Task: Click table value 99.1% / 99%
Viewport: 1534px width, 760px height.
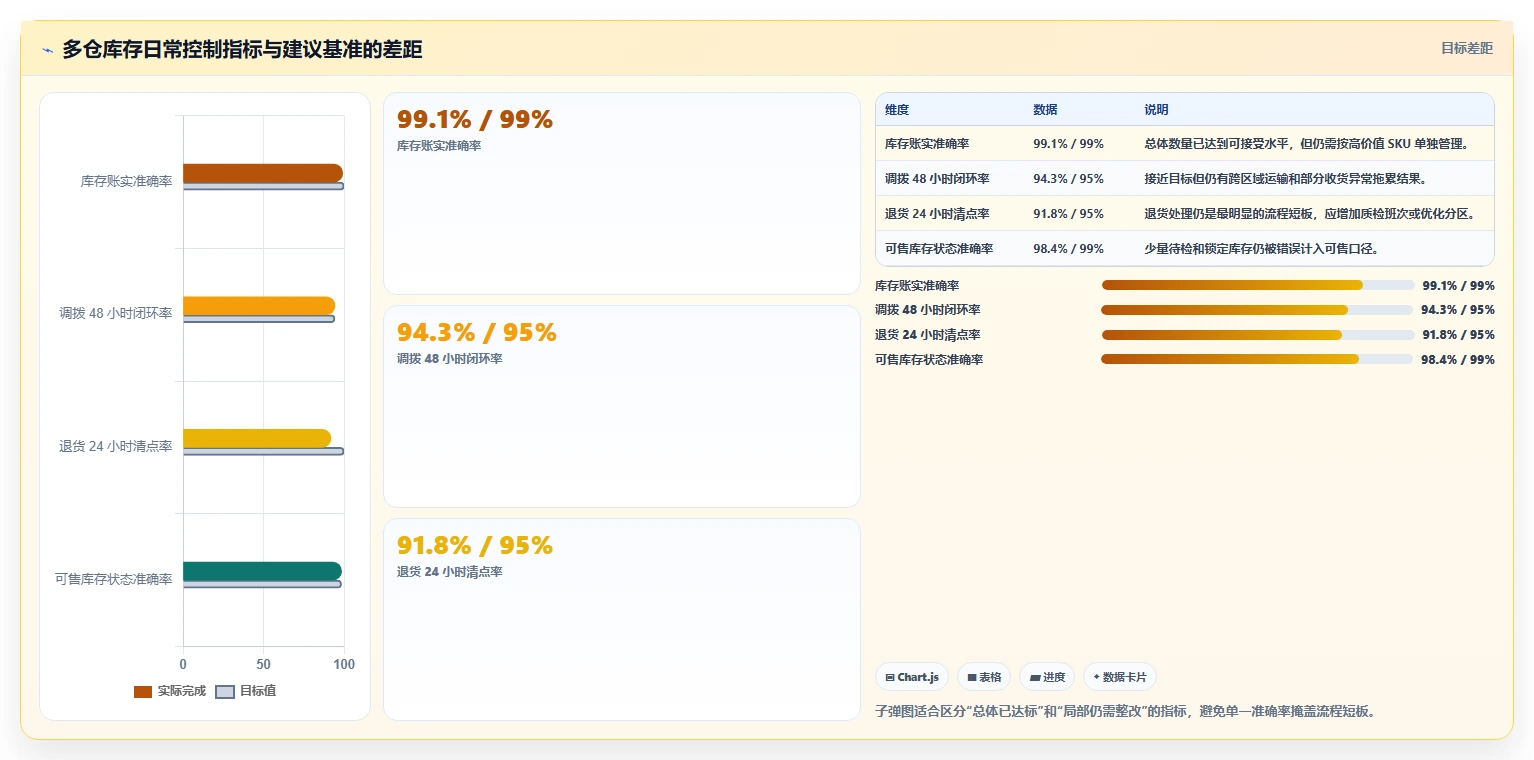Action: tap(1068, 144)
